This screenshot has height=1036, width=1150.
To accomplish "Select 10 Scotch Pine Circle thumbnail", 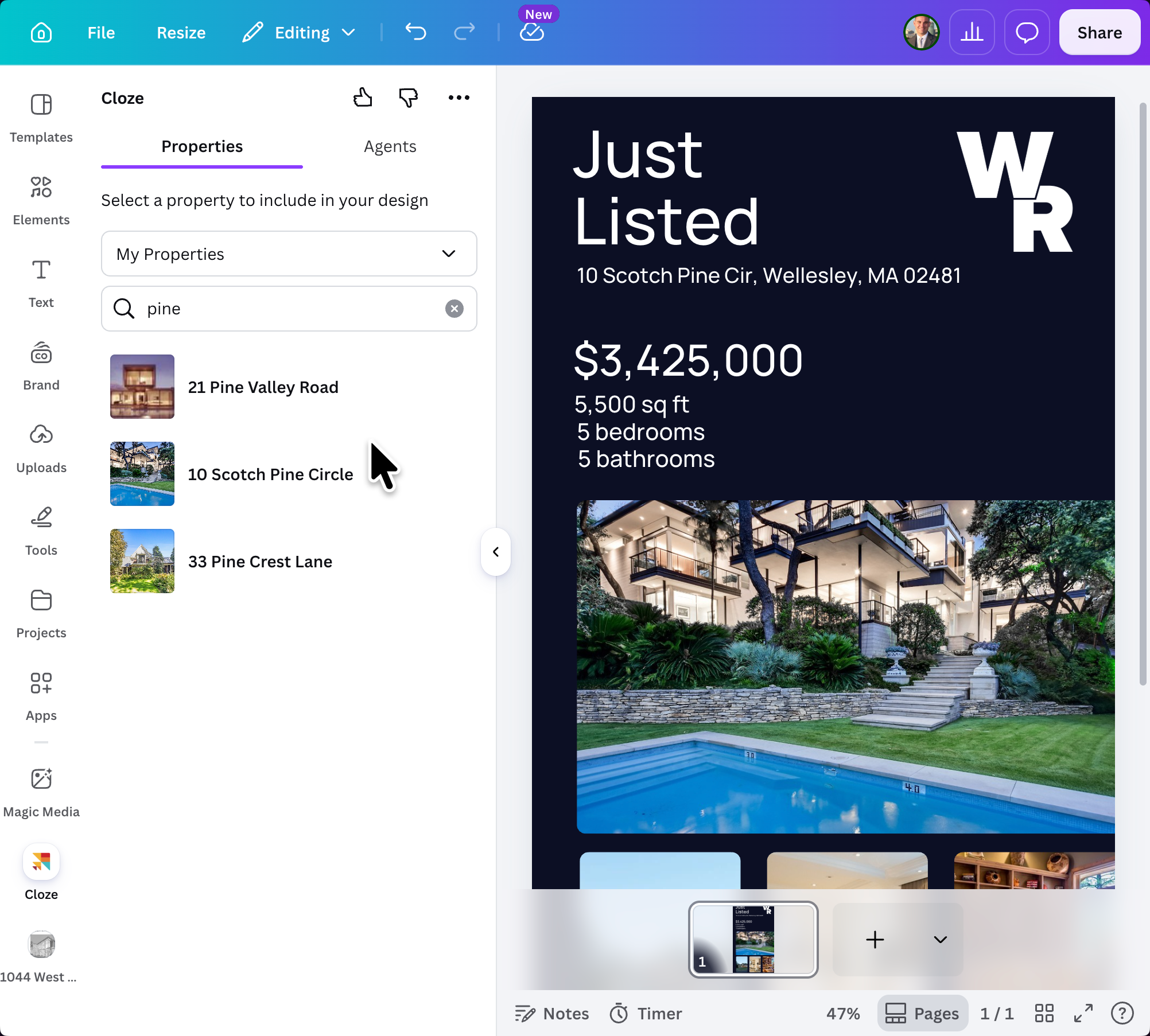I will click(142, 474).
